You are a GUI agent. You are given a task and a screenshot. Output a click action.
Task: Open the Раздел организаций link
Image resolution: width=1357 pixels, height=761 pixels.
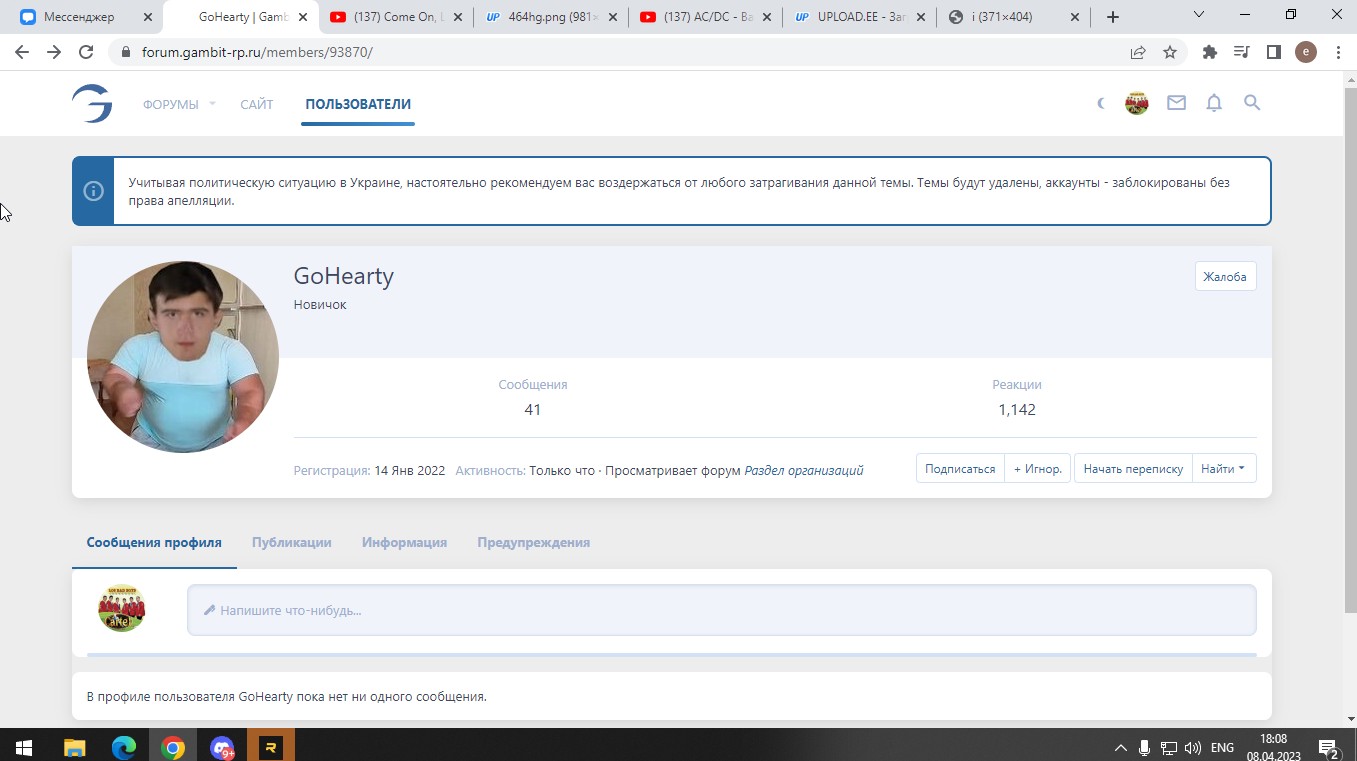point(803,470)
